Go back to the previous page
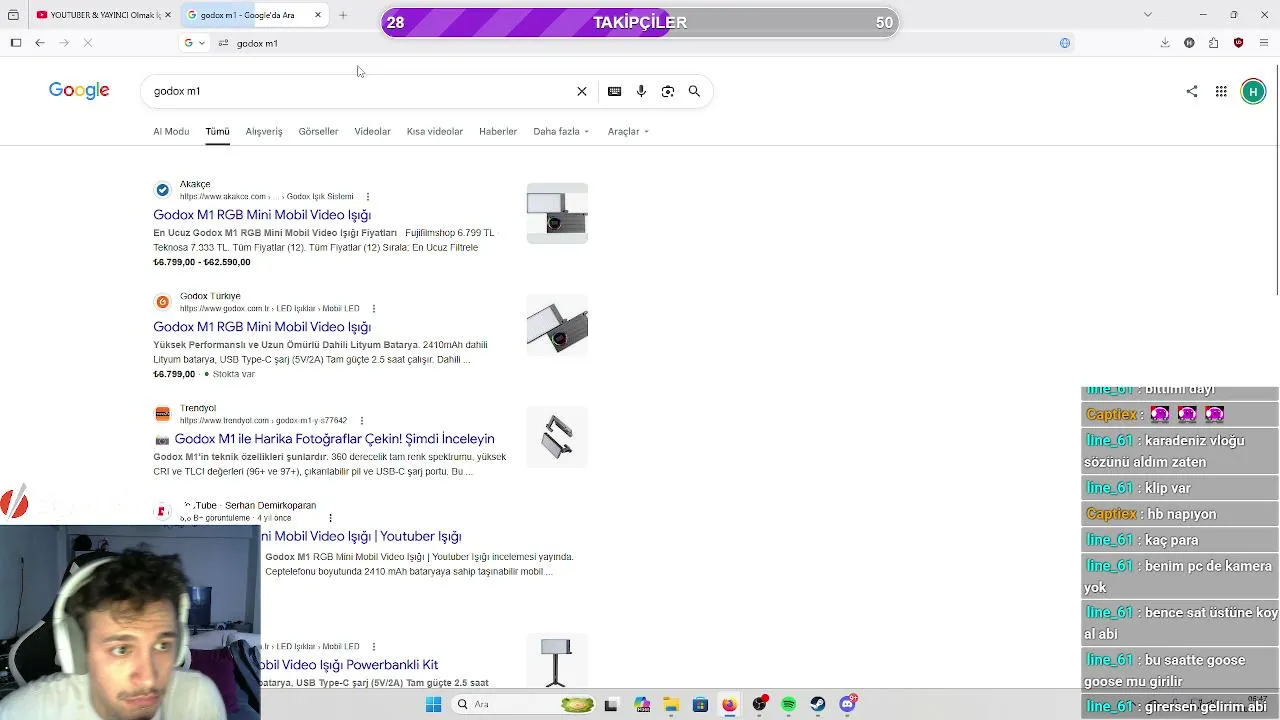1280x720 pixels. pyautogui.click(x=40, y=43)
